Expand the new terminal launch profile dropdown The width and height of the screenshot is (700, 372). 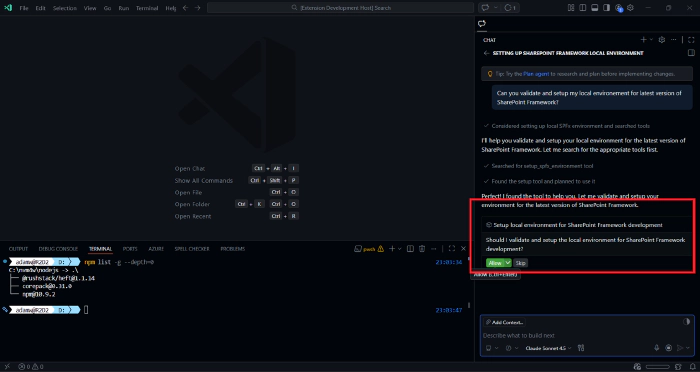pos(400,249)
